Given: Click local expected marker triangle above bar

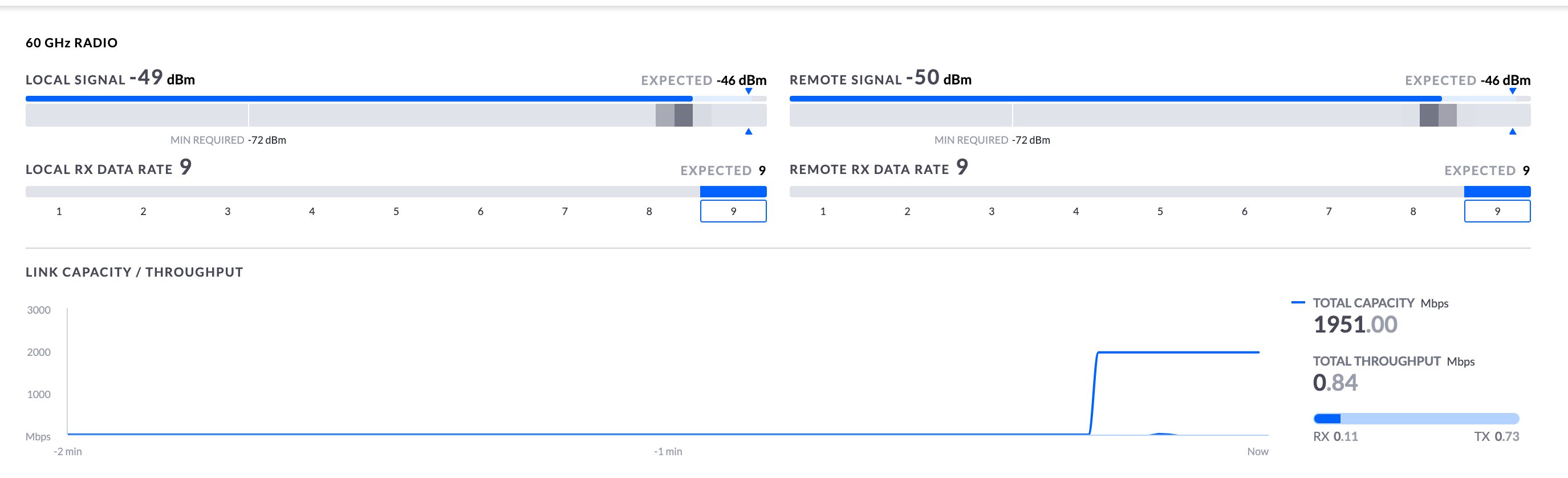Looking at the screenshot, I should [x=749, y=91].
